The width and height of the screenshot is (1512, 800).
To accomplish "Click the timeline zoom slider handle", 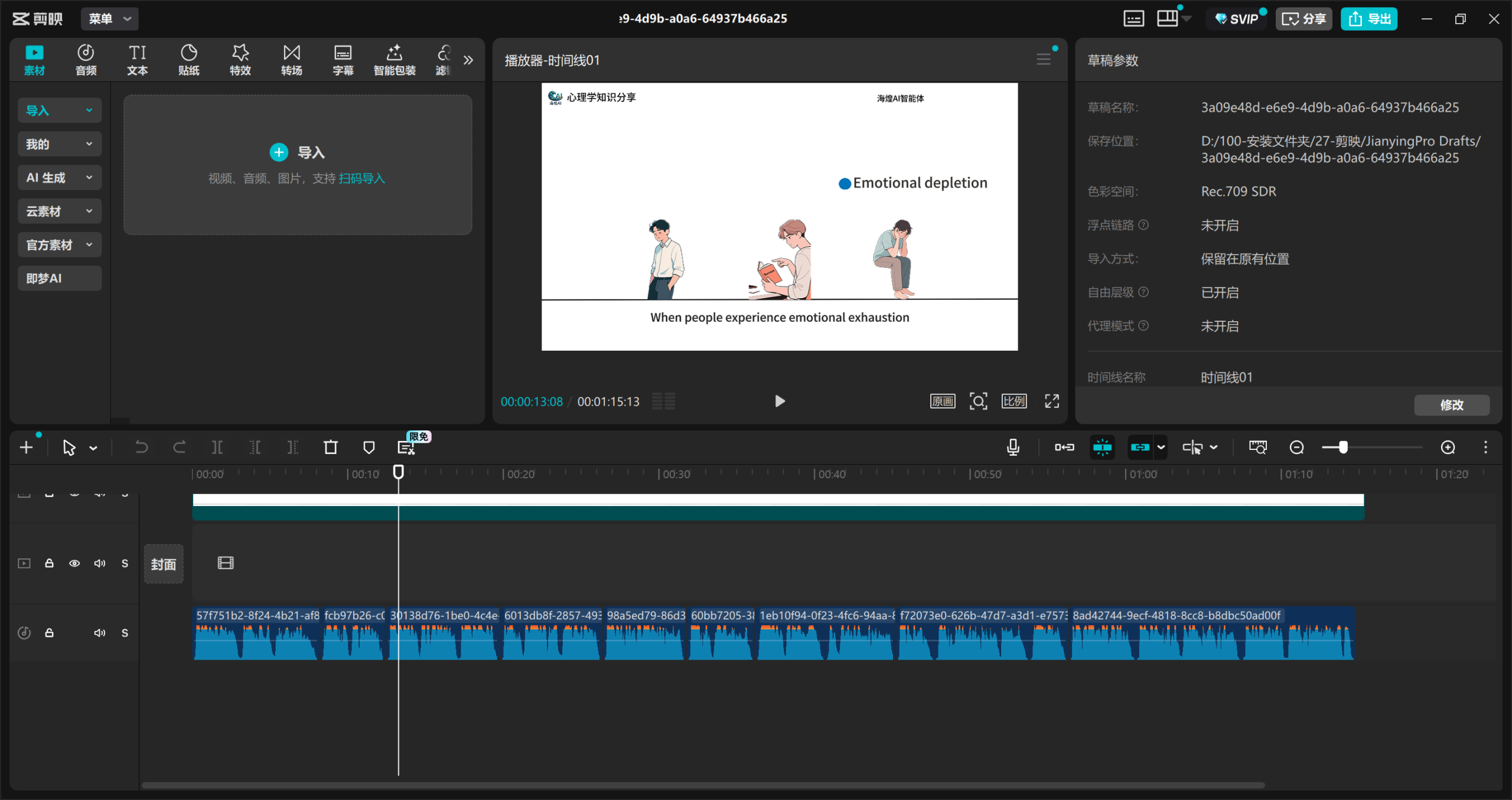I will tap(1343, 448).
